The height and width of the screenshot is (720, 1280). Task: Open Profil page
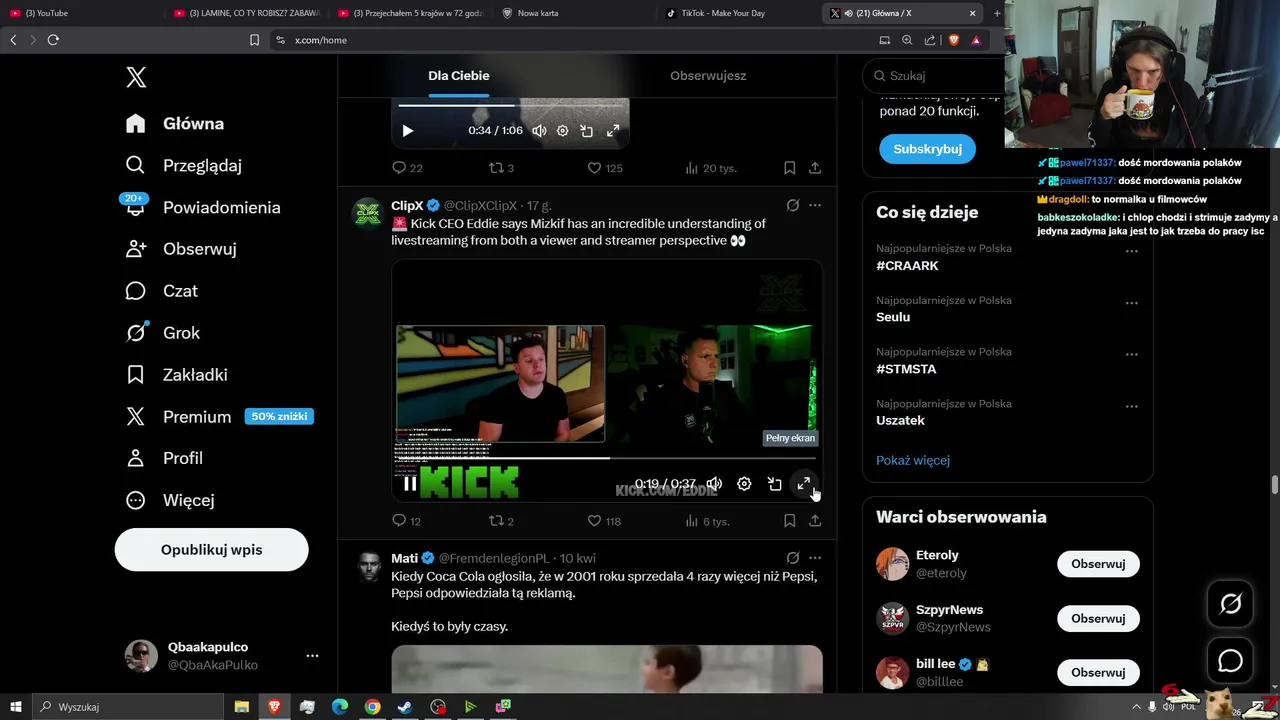[164, 458]
